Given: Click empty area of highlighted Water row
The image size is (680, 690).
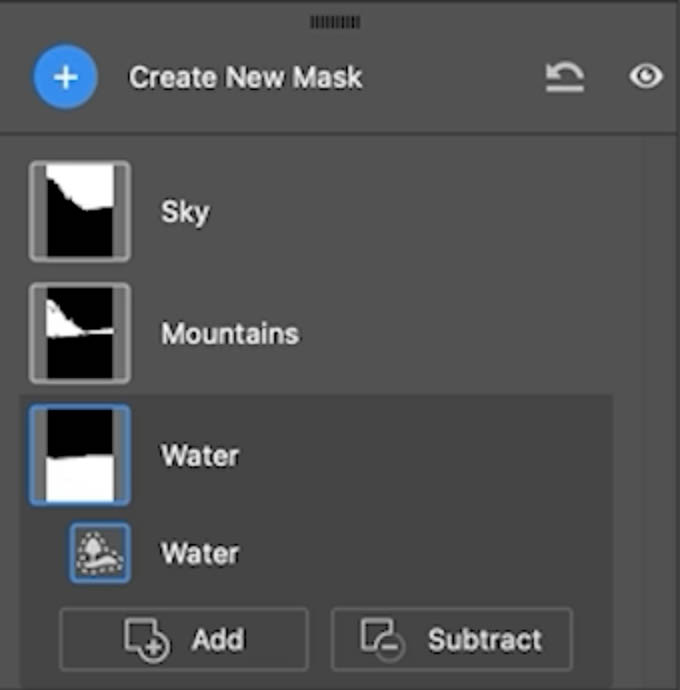Looking at the screenshot, I should coord(418,455).
